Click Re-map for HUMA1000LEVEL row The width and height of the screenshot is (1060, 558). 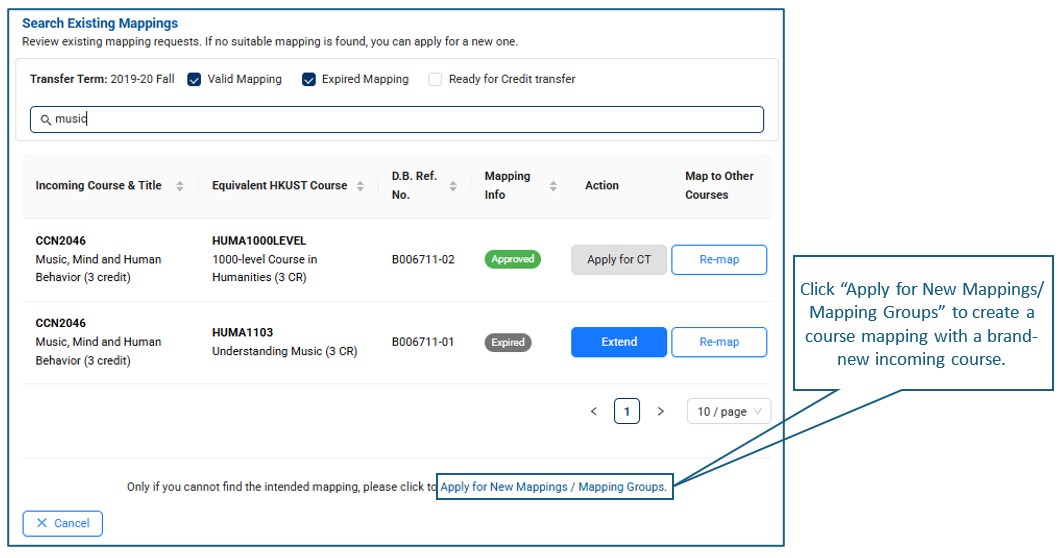coord(719,260)
